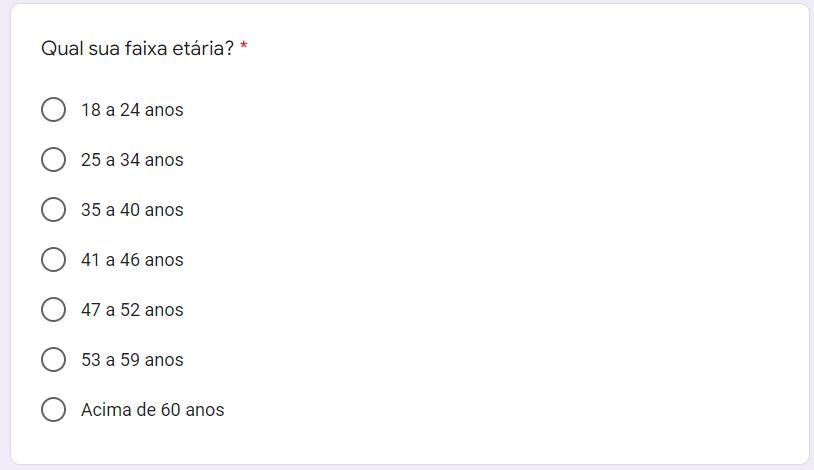Screen dimensions: 814x470
Task: Click the question title "Qual sua faixa etária?"
Action: coord(137,48)
